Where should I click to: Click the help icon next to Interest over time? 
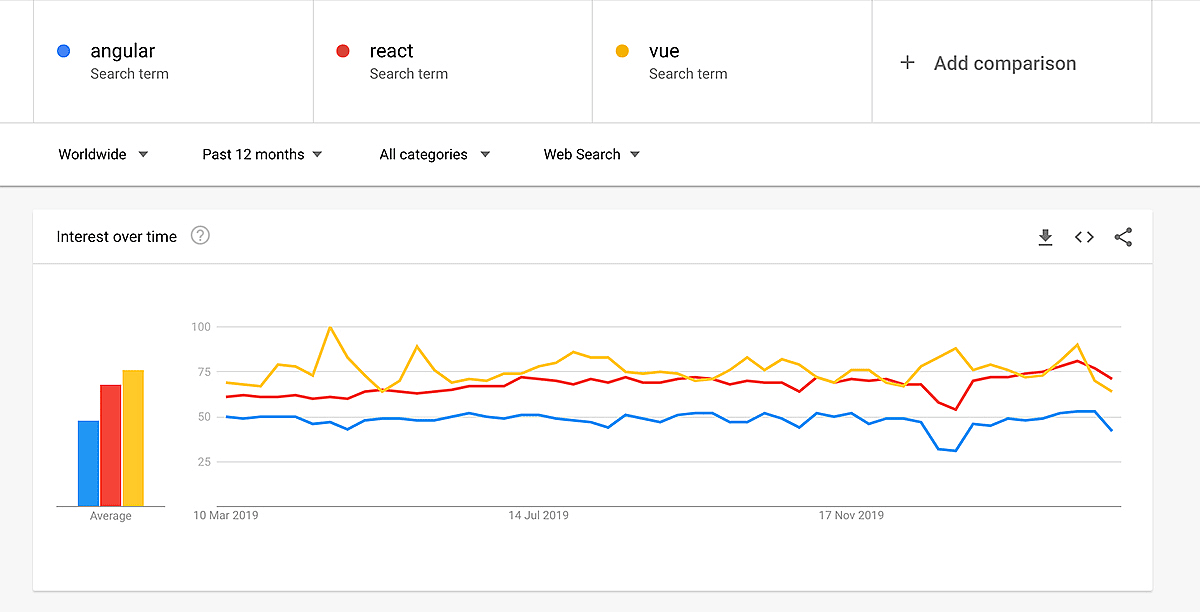pyautogui.click(x=200, y=235)
